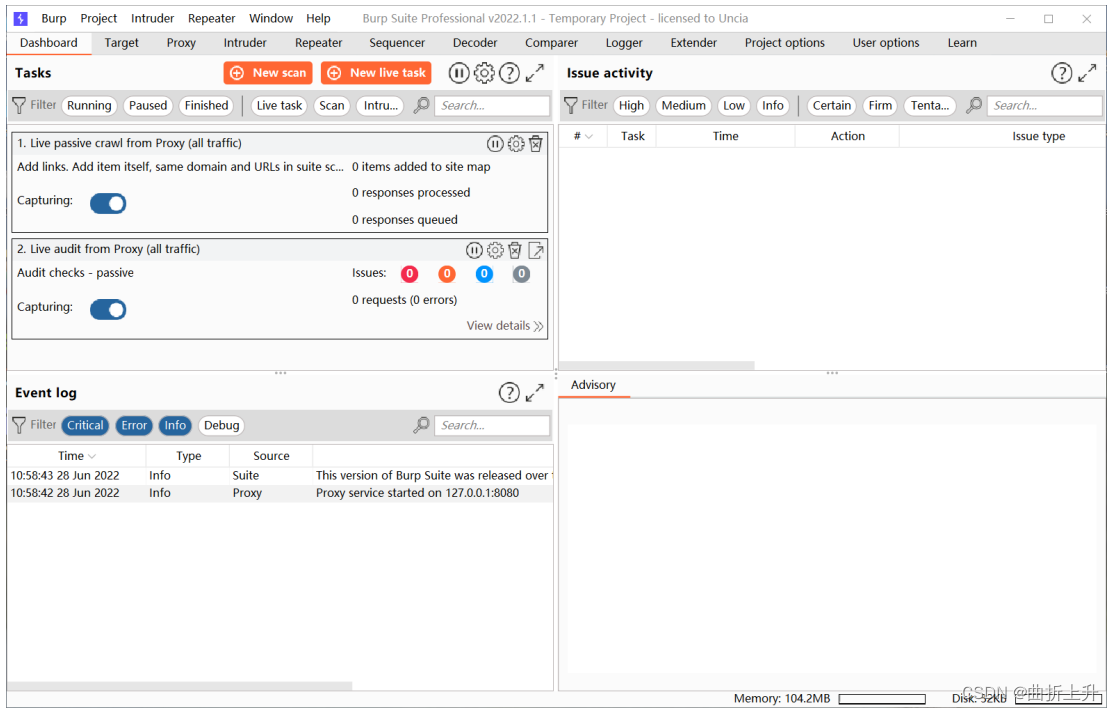Switch to the Repeater tab
Screen dimensions: 1114x711
318,43
